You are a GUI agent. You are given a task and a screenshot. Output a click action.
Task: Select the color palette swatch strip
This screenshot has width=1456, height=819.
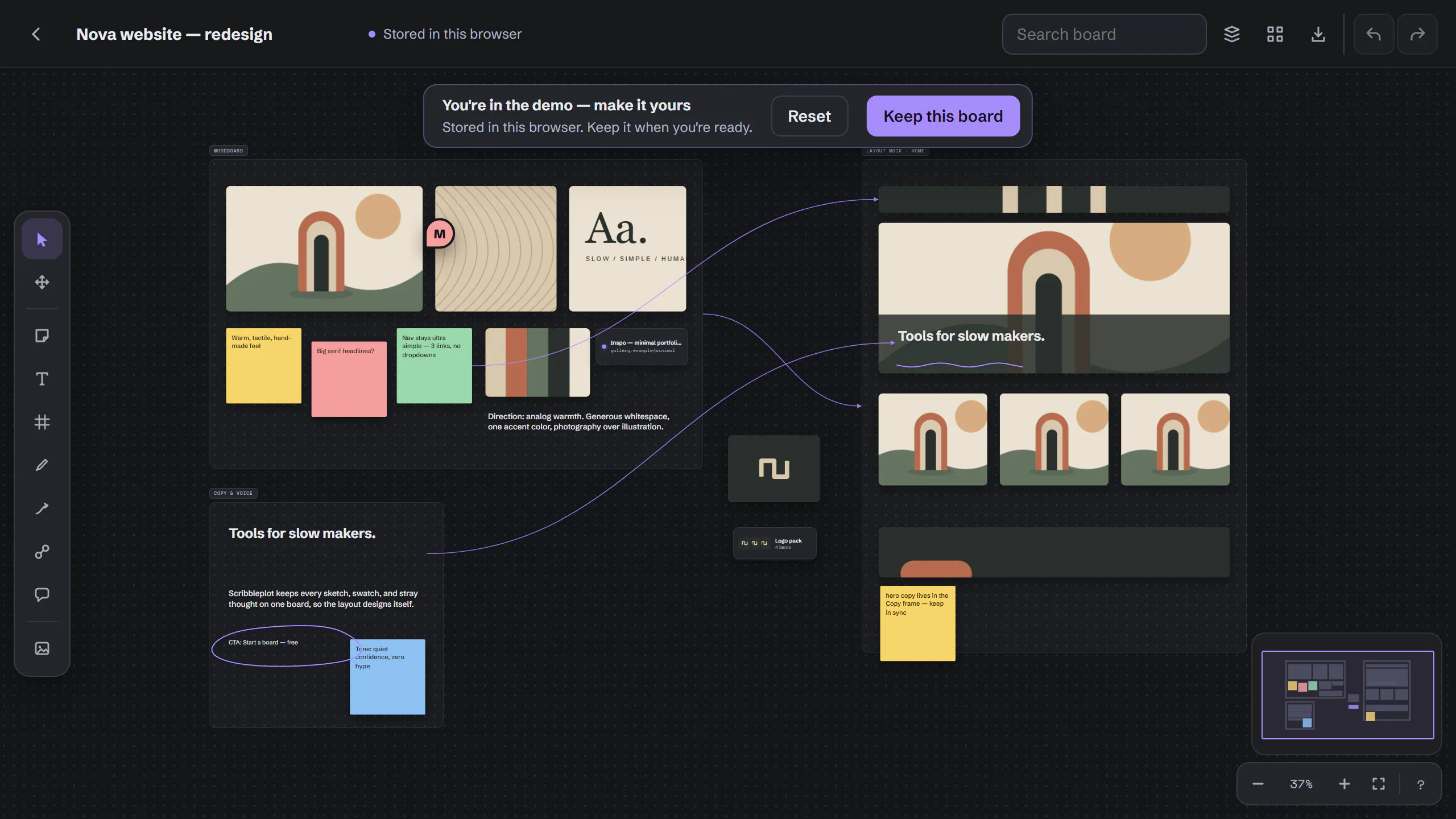coord(537,362)
